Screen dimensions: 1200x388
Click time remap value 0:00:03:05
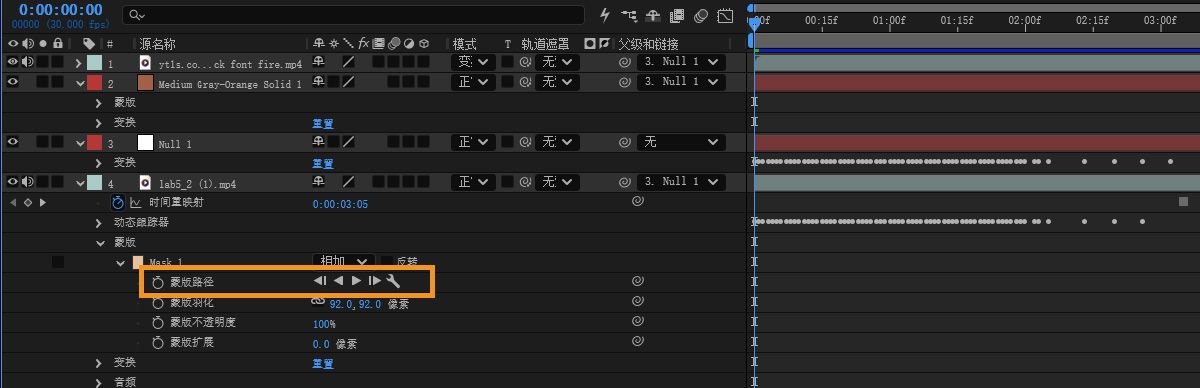click(340, 203)
